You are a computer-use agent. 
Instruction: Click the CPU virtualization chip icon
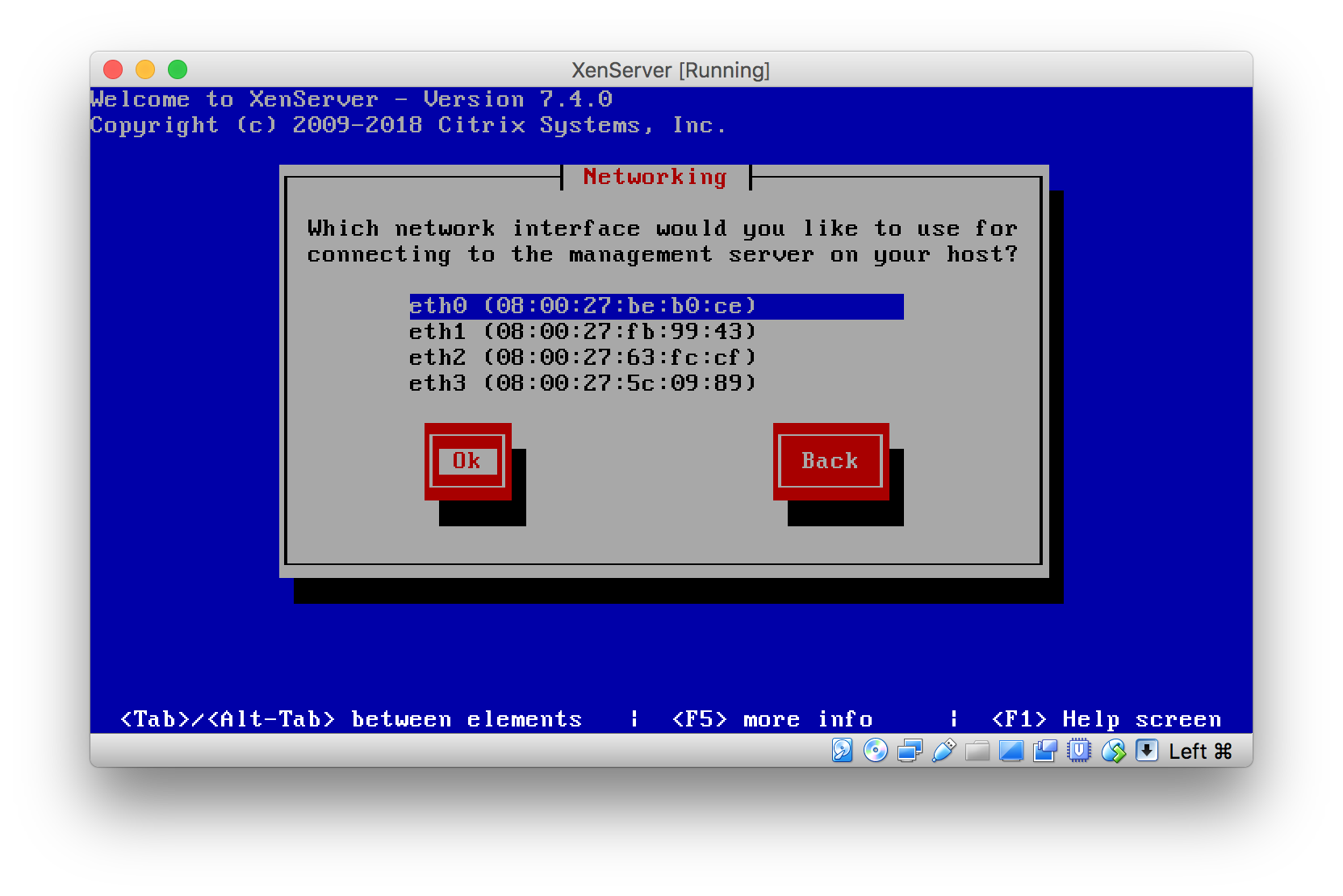[1079, 751]
